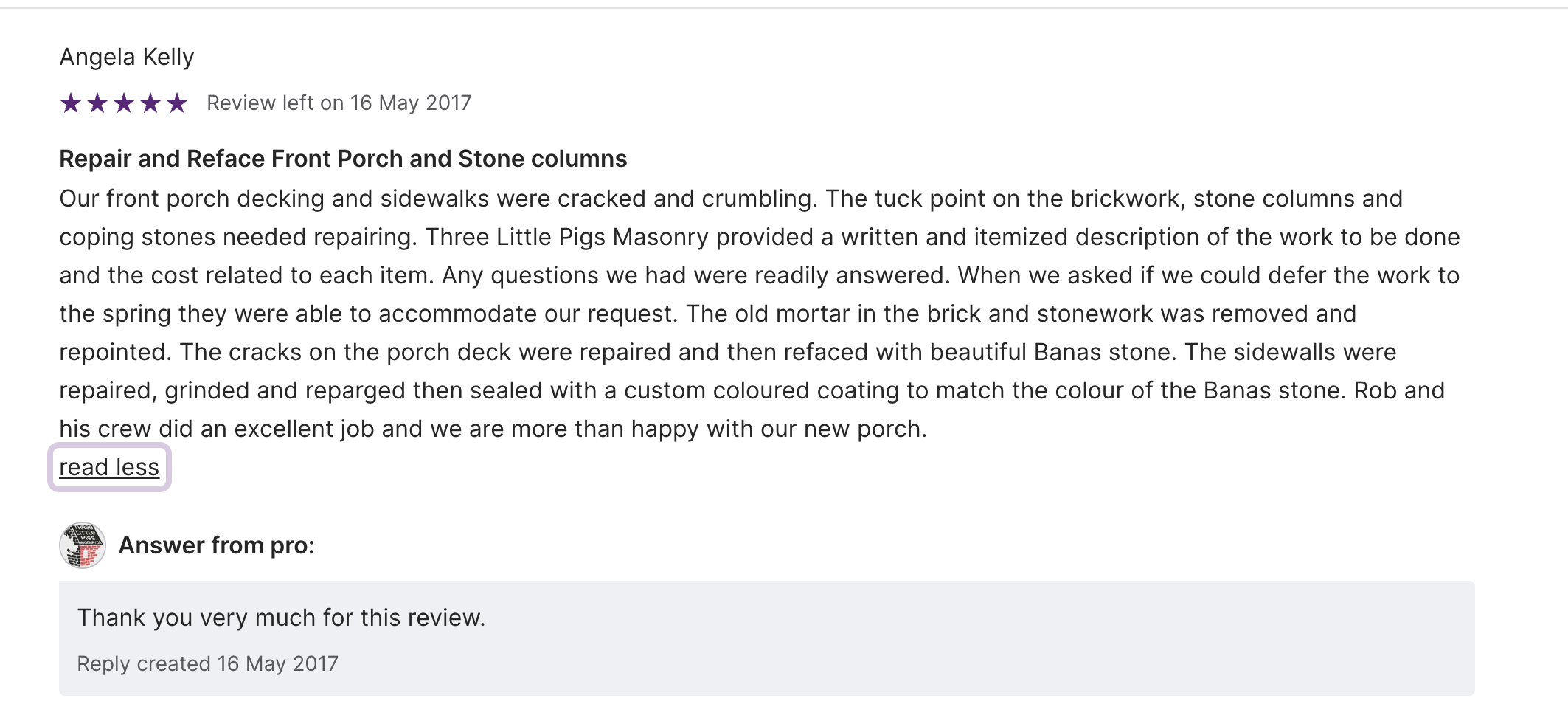
Task: Click the Three Little Pigs Masonry avatar
Action: pos(83,545)
